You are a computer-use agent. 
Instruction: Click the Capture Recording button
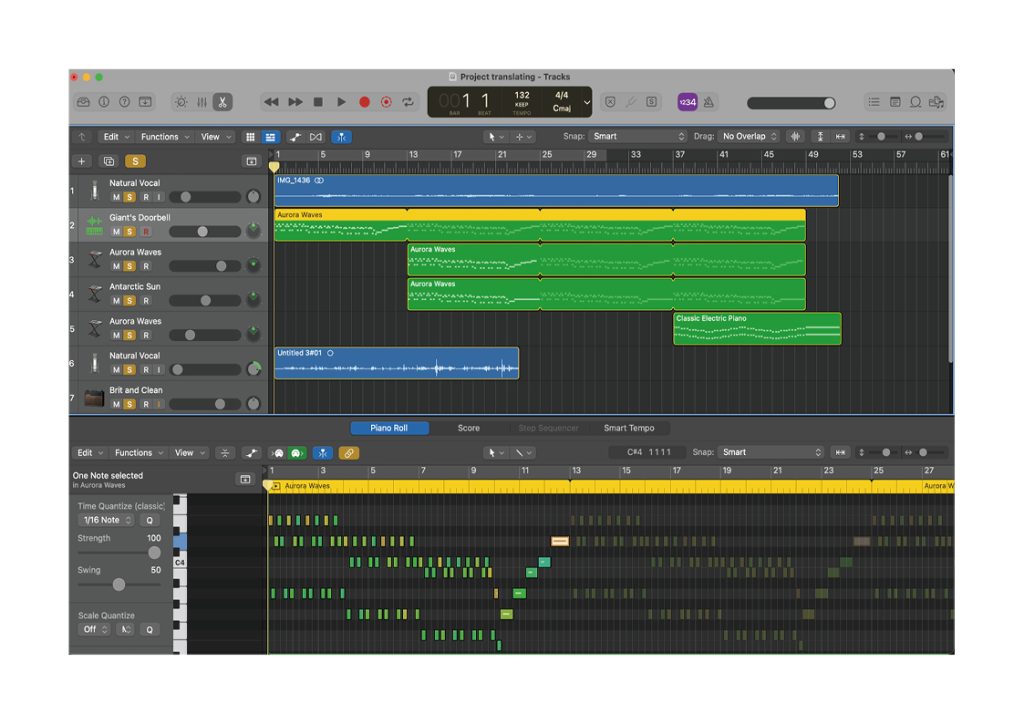click(x=386, y=102)
